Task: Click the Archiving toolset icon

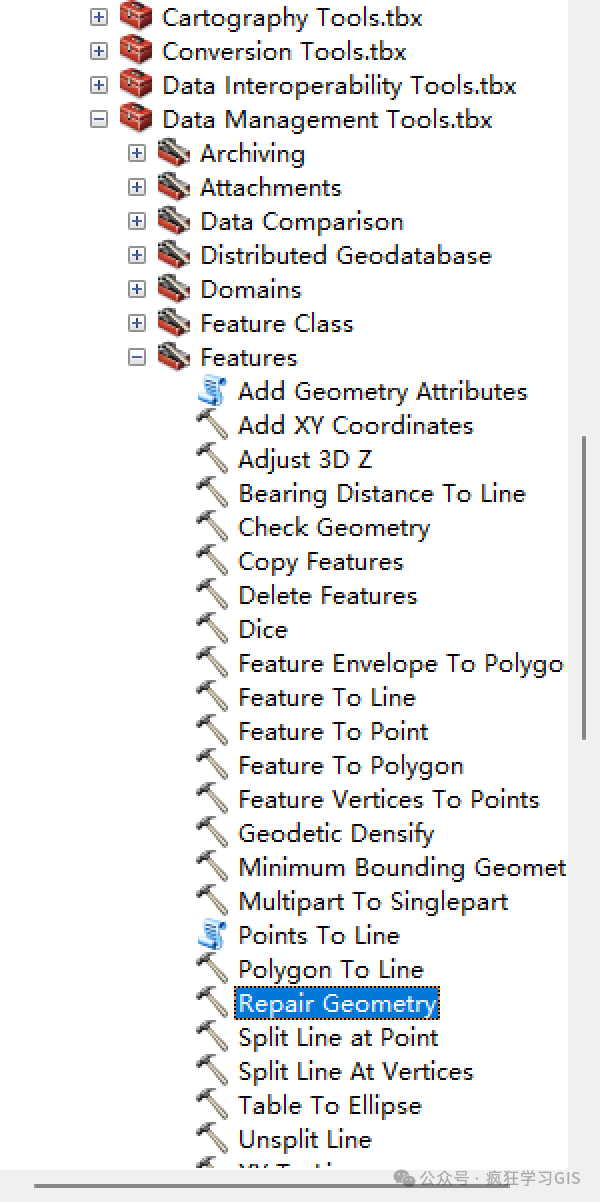Action: [174, 153]
